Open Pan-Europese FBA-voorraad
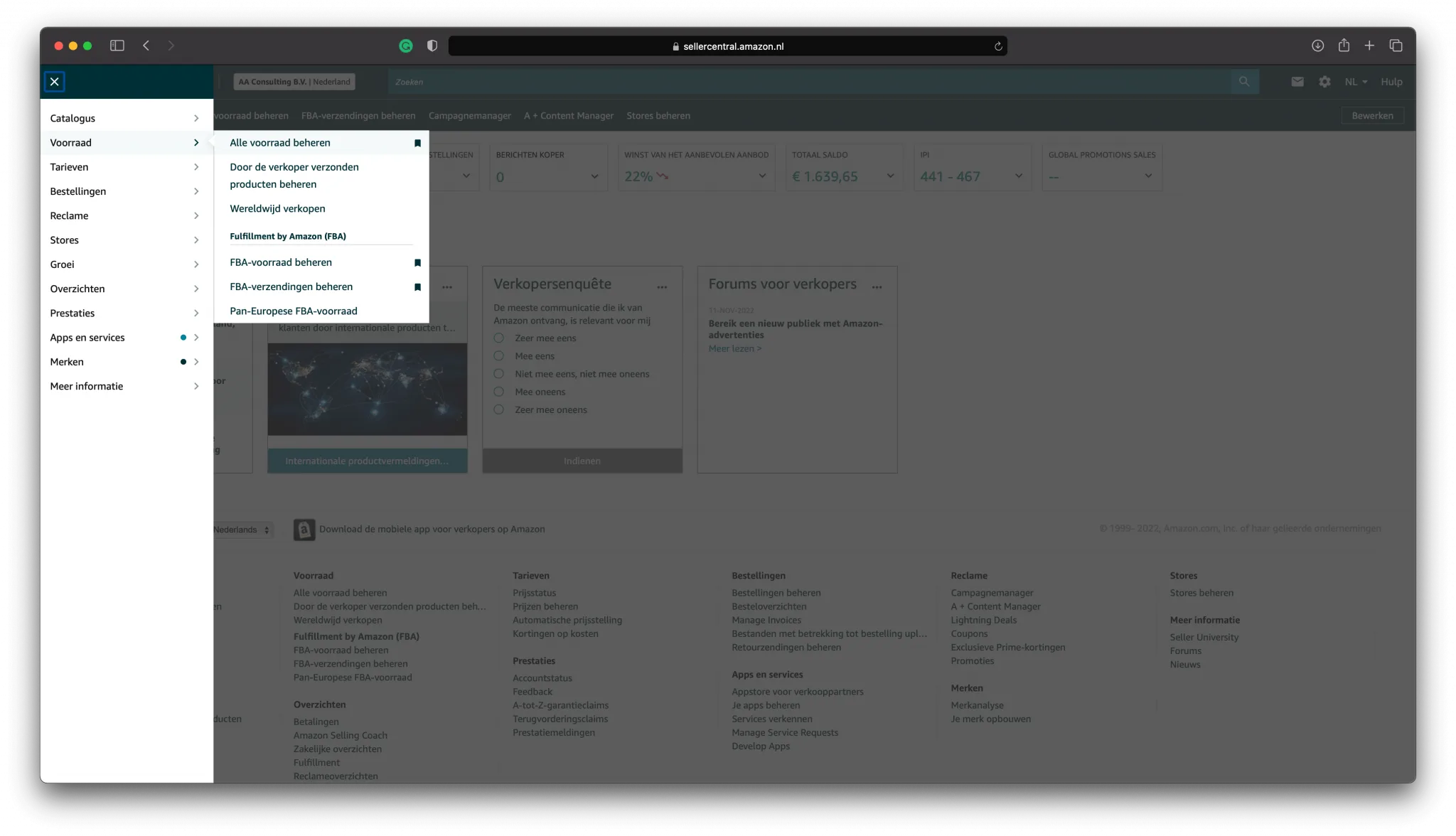This screenshot has width=1456, height=836. coord(294,311)
